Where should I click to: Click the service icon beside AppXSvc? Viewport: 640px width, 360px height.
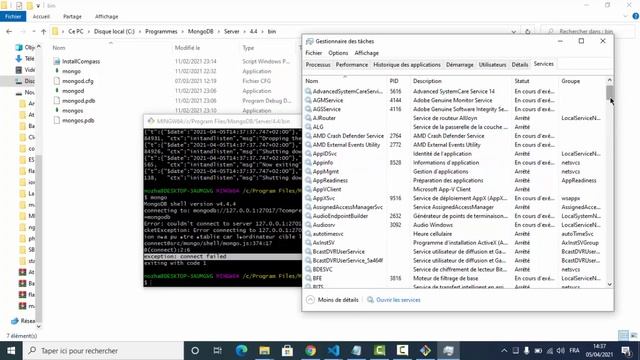pyautogui.click(x=309, y=198)
